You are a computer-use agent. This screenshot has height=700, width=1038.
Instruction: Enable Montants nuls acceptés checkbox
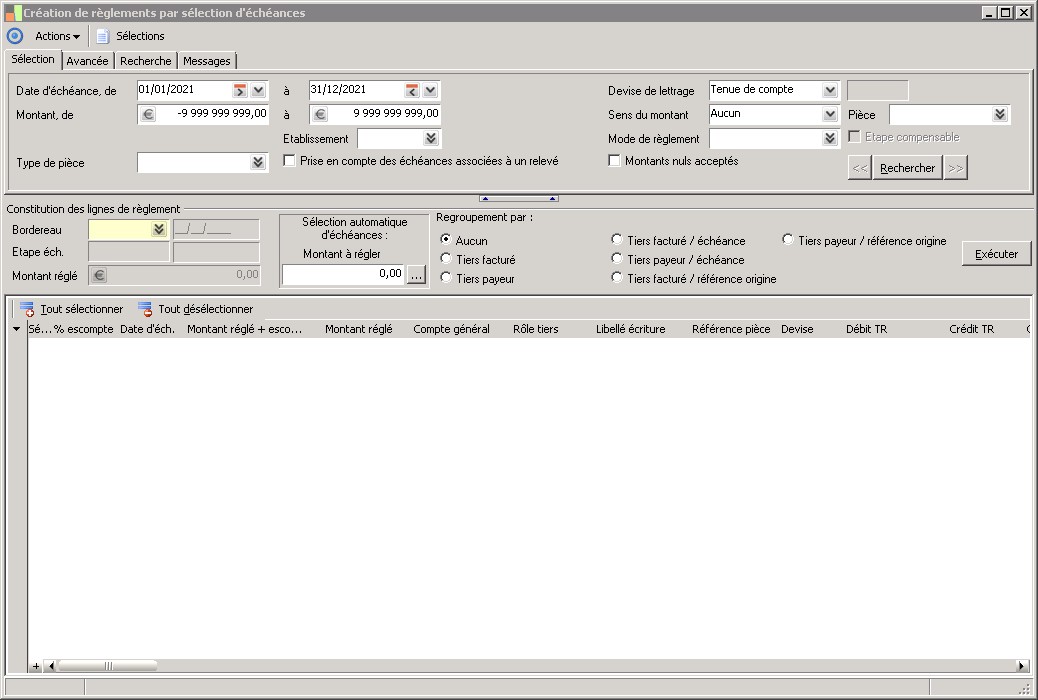click(615, 161)
